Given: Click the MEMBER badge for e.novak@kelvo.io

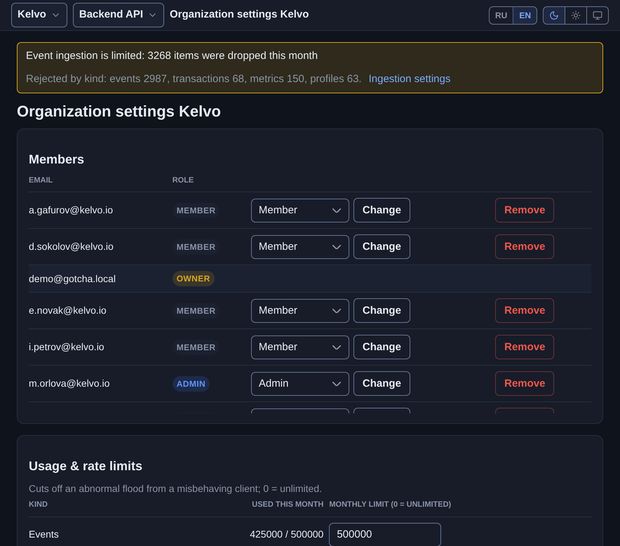Looking at the screenshot, I should [x=196, y=311].
